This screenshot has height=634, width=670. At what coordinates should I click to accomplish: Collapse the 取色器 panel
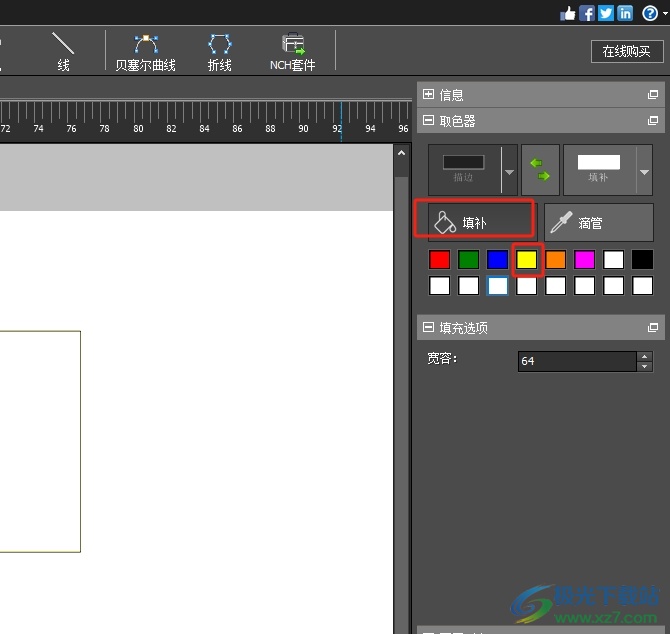coord(429,121)
